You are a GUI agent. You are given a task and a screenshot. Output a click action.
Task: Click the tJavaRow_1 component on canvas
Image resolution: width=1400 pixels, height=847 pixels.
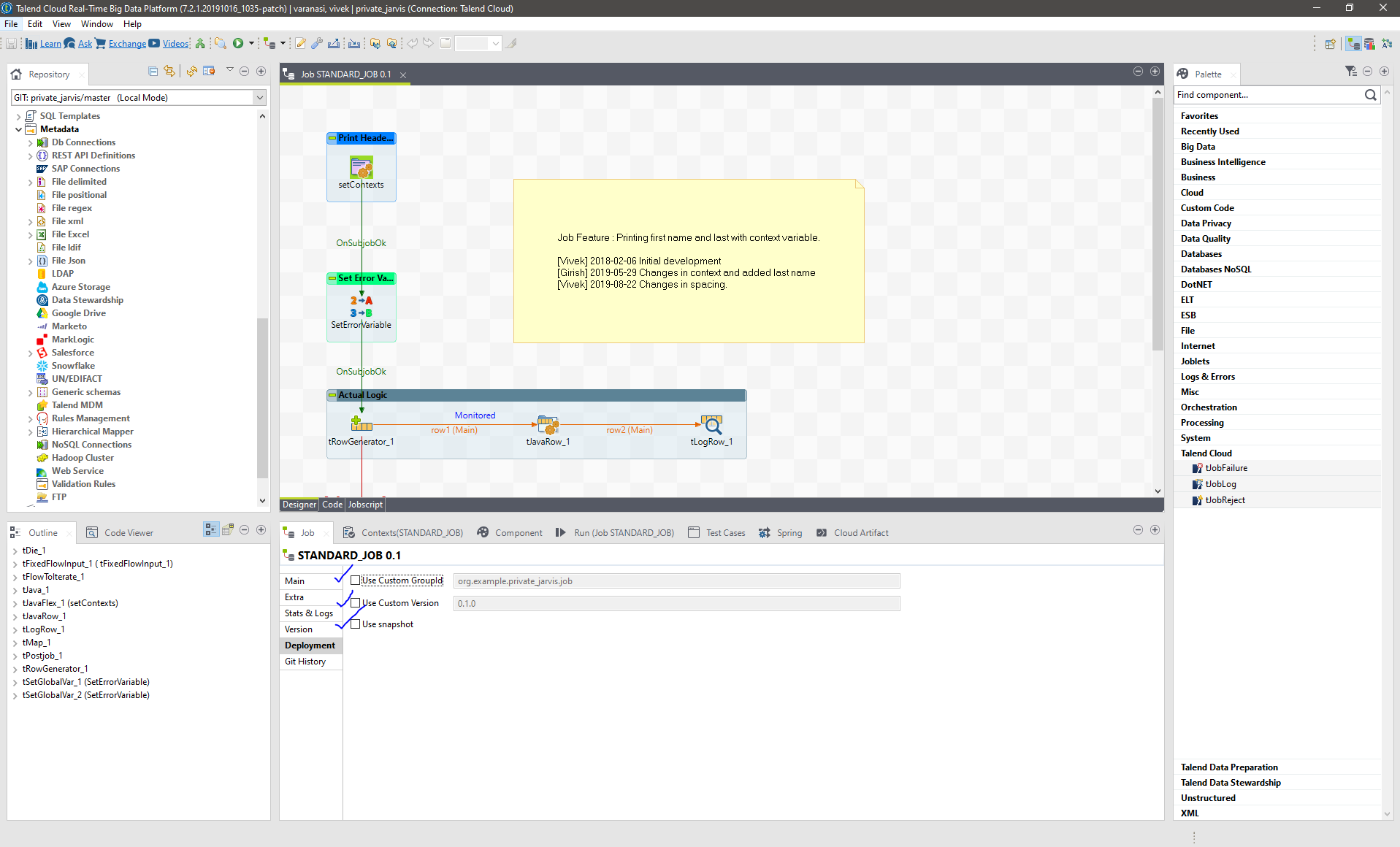[548, 424]
